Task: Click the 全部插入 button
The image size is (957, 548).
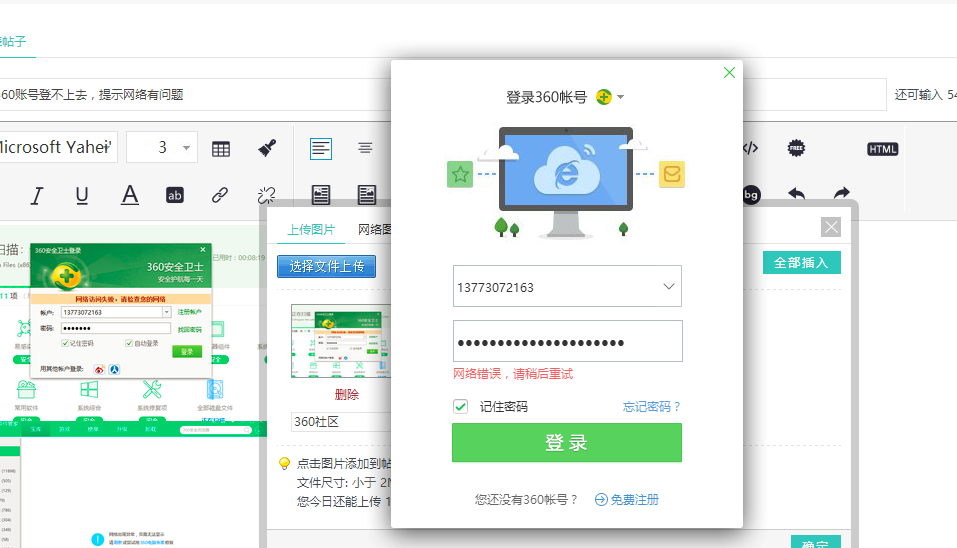Action: (801, 262)
